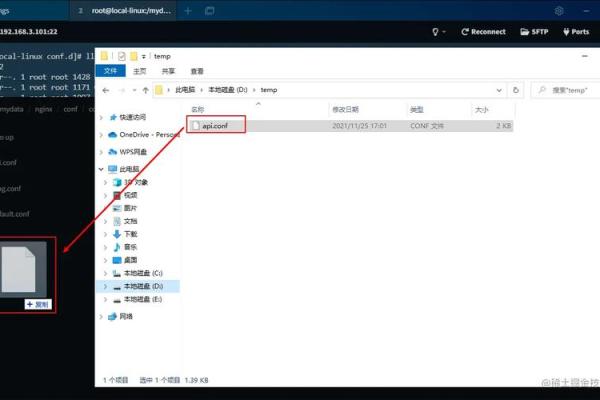600x400 pixels.
Task: Click quick access properties checkmark icon
Action: click(121, 56)
